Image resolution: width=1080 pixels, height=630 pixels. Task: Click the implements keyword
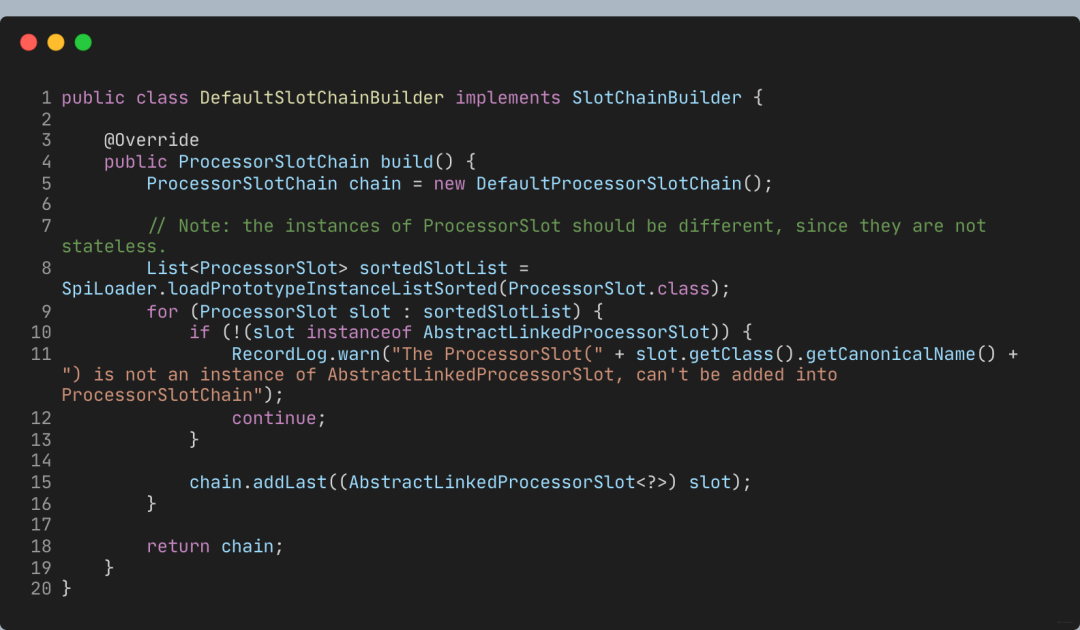(x=508, y=98)
